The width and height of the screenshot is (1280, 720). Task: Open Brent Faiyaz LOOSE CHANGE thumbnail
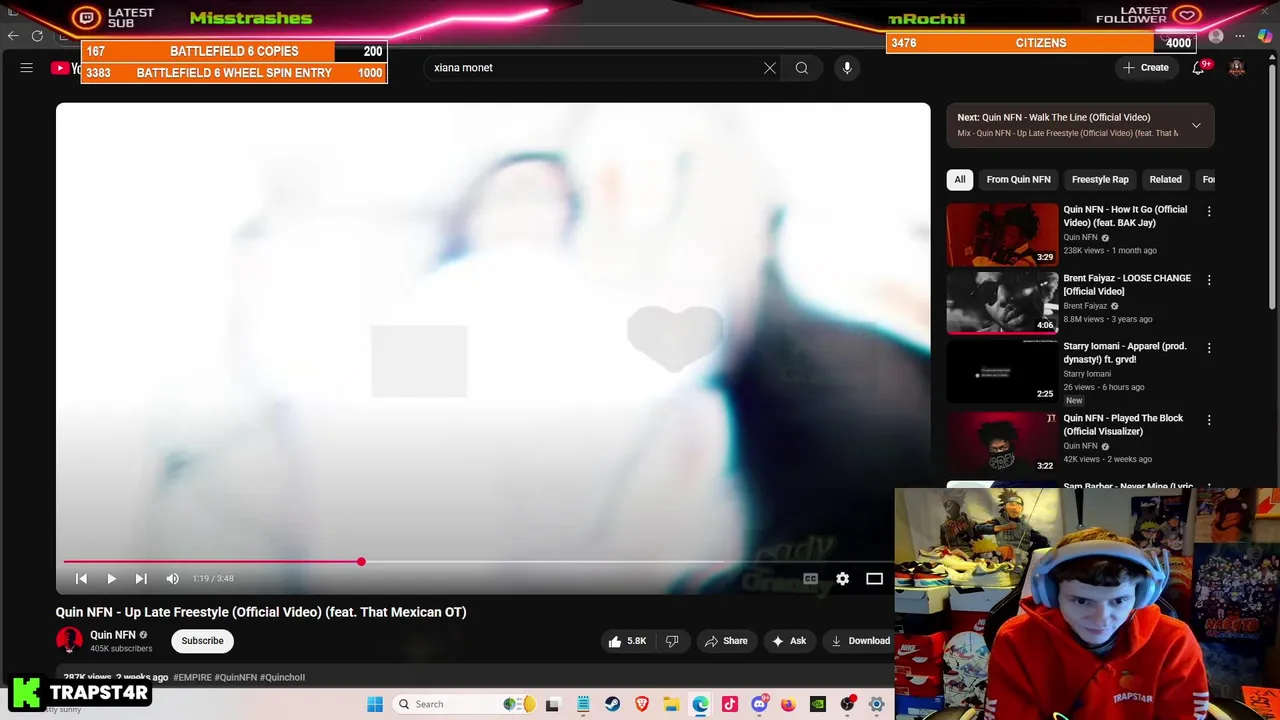(x=1002, y=303)
